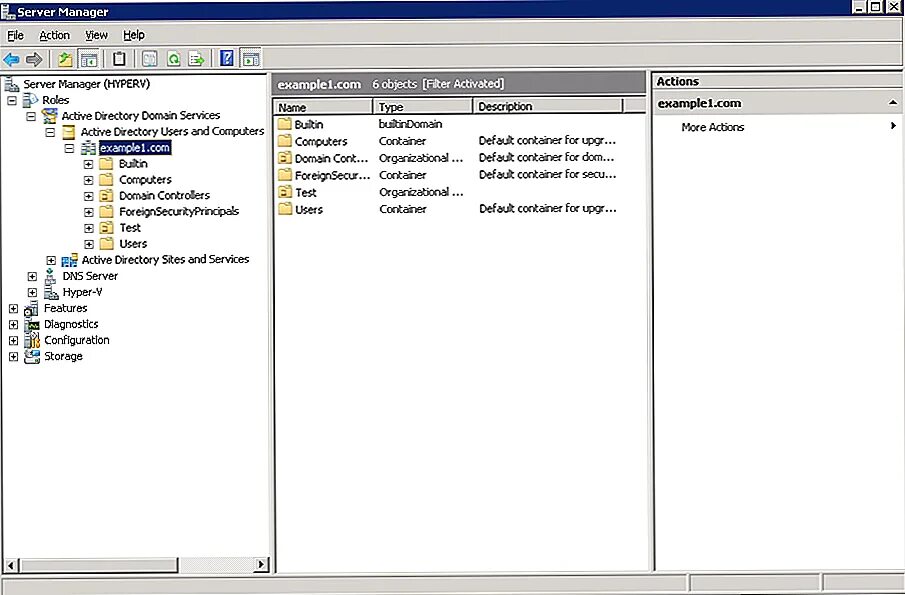Expand the Domain Controllers tree node
Viewport: 905px width, 595px height.
pos(88,196)
